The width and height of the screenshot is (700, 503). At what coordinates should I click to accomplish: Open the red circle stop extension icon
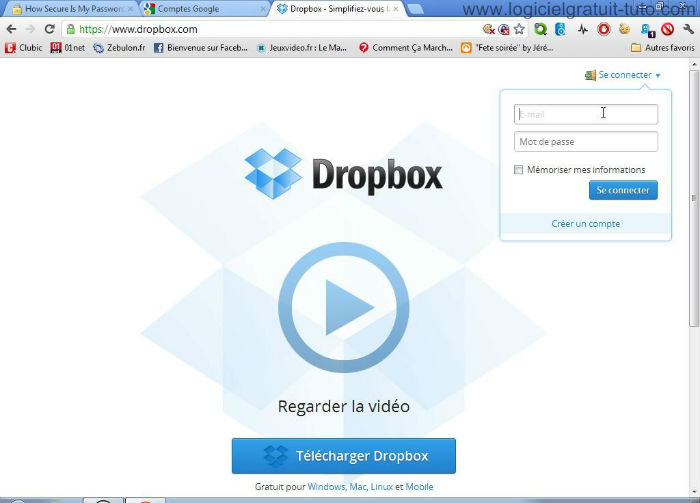[604, 29]
